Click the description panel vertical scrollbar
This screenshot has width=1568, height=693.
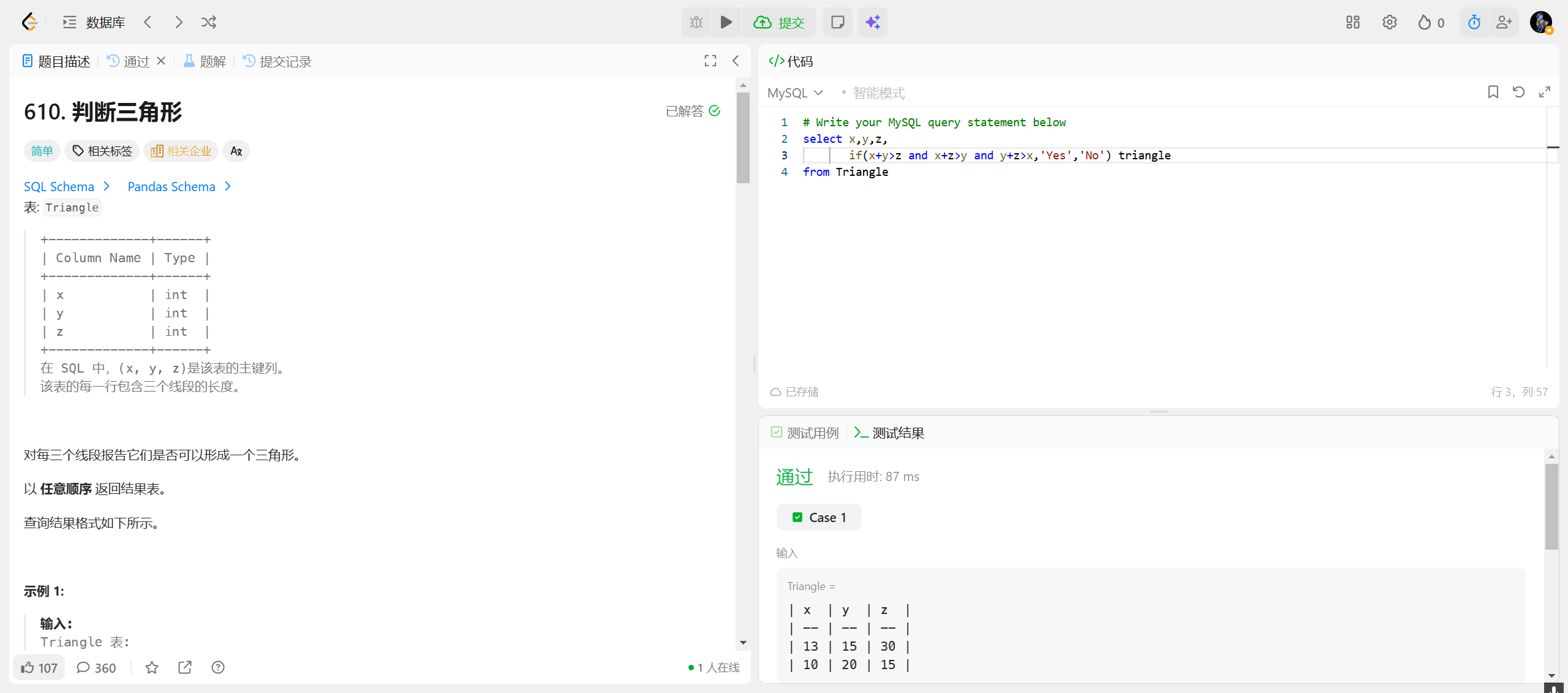743,138
